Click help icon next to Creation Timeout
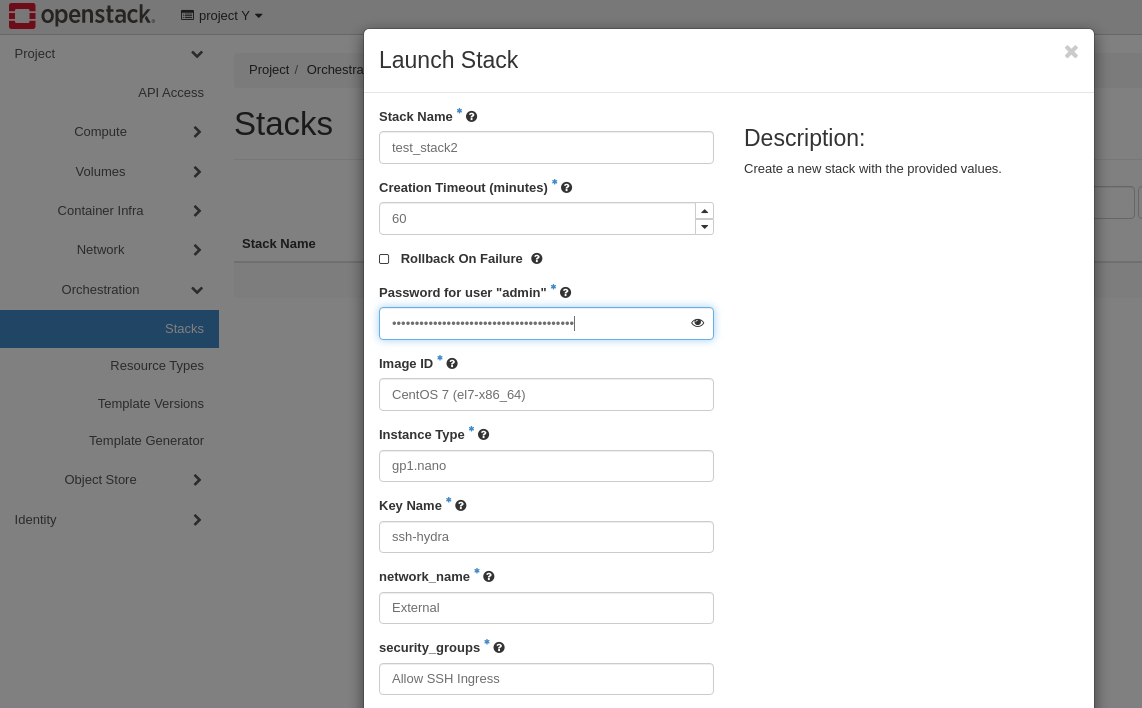 click(567, 188)
